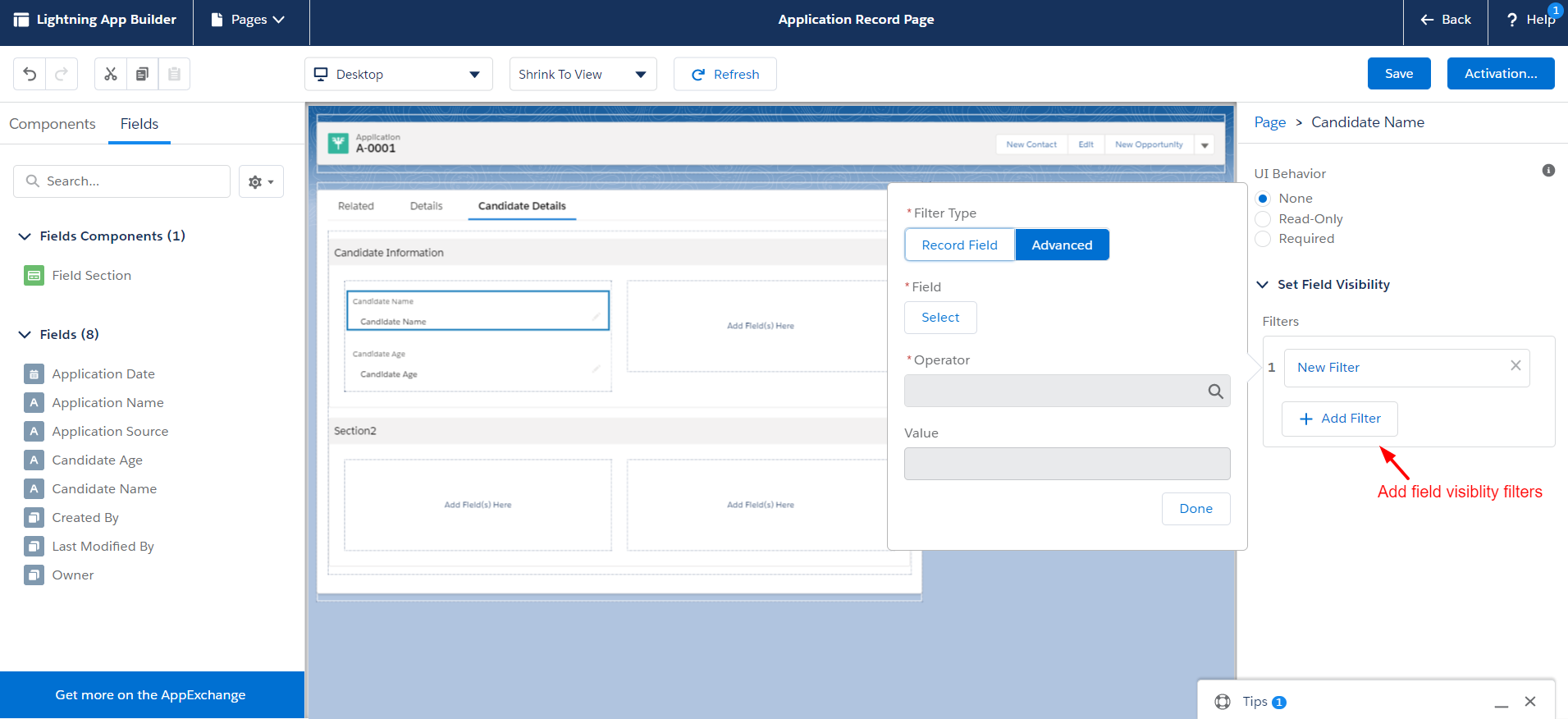Click the Candidate Age field icon

(x=34, y=460)
